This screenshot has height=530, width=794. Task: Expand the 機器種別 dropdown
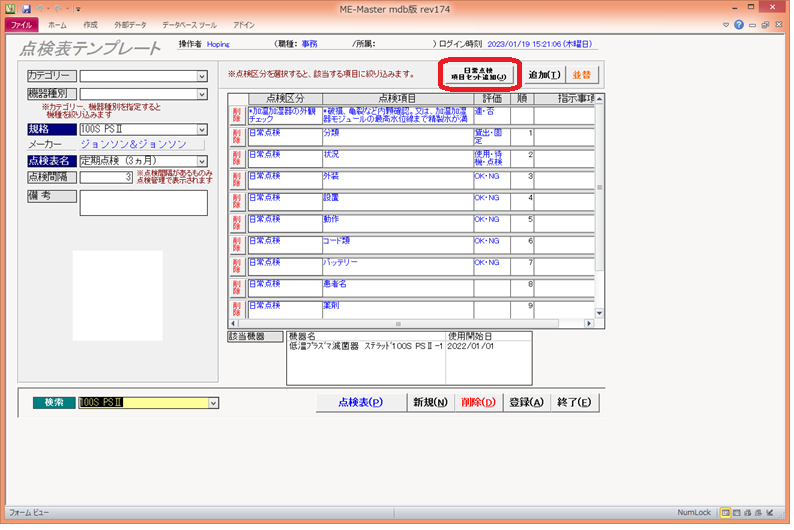pyautogui.click(x=202, y=94)
